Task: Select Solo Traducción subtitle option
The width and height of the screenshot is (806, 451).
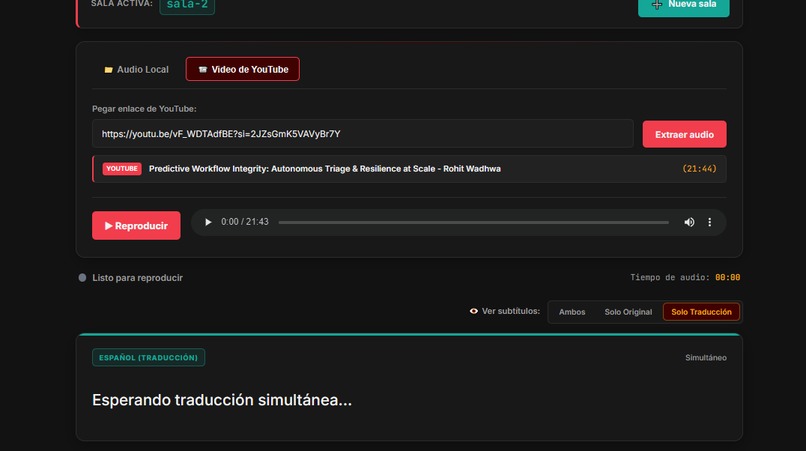Action: (x=701, y=312)
